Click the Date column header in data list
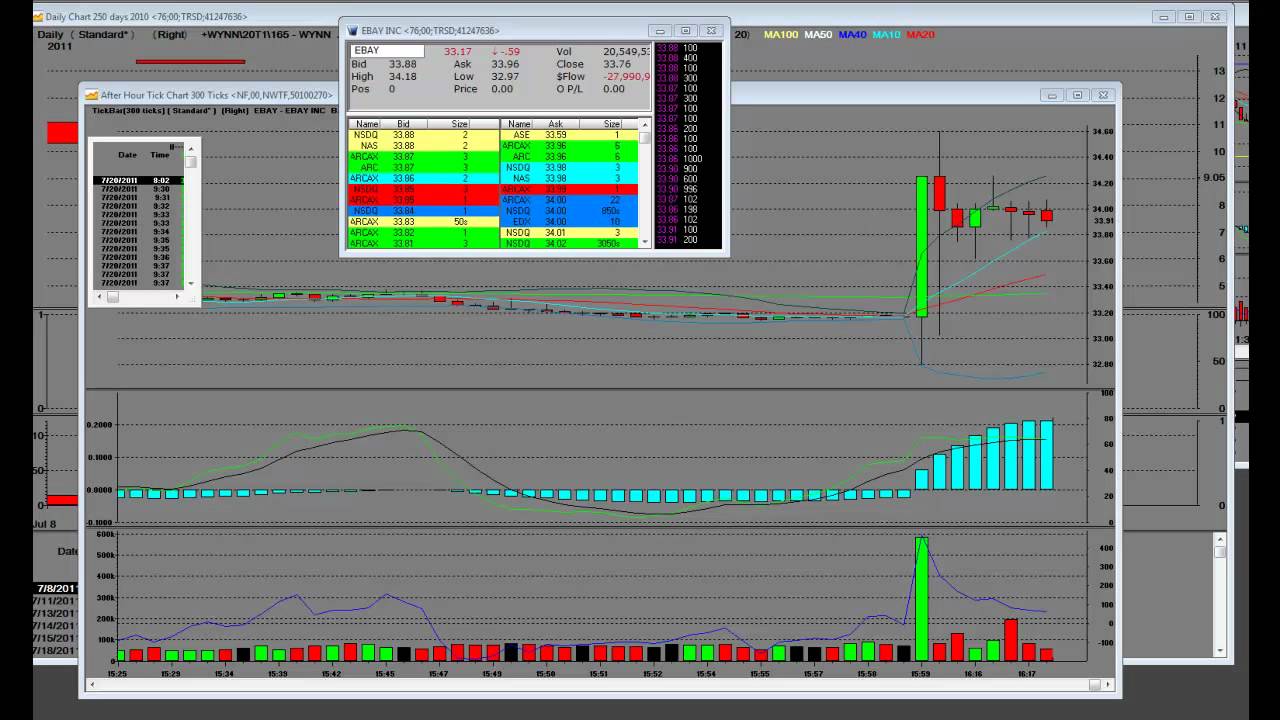Screen dimensions: 1280x720 (x=127, y=155)
